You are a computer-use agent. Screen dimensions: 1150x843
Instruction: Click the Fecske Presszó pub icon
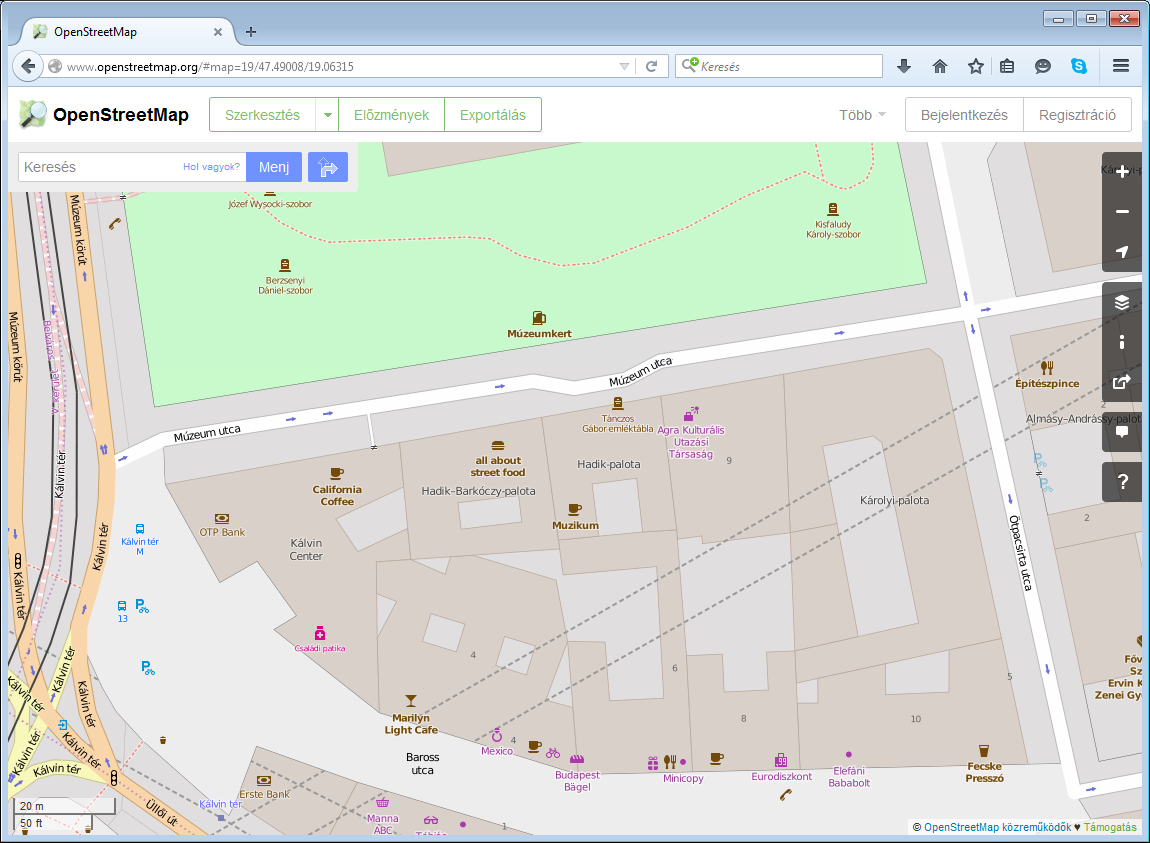984,751
